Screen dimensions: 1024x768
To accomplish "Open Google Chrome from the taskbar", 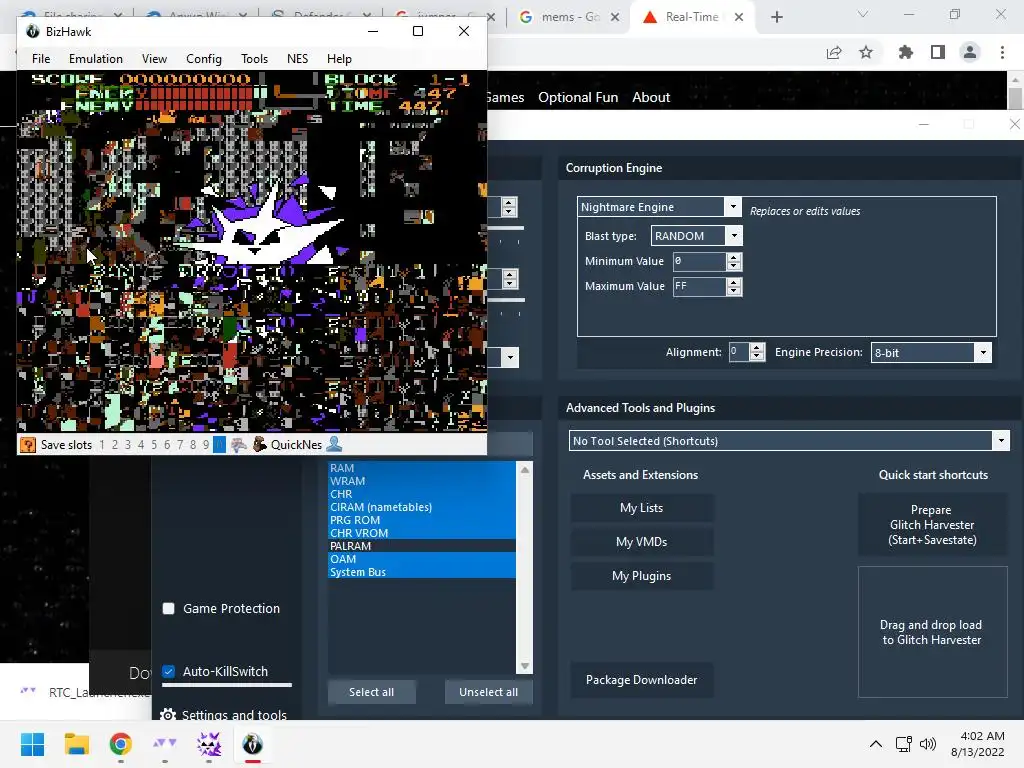I will (121, 744).
